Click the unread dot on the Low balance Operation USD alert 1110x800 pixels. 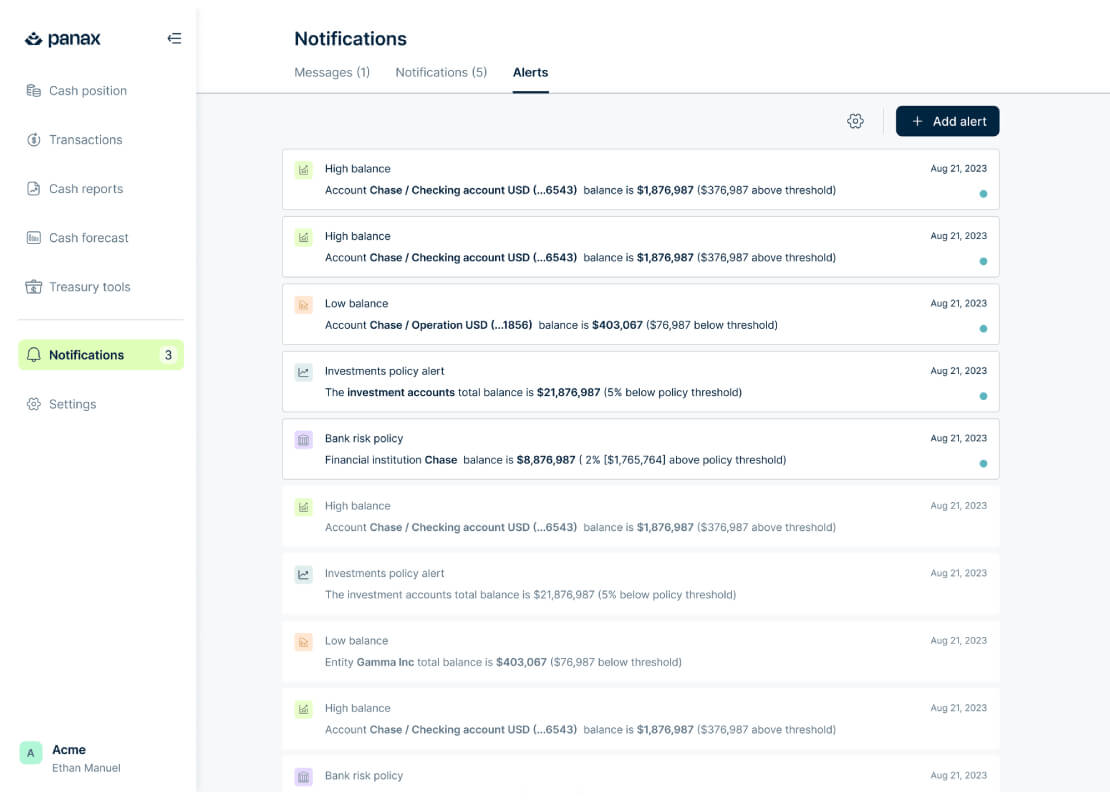(983, 328)
